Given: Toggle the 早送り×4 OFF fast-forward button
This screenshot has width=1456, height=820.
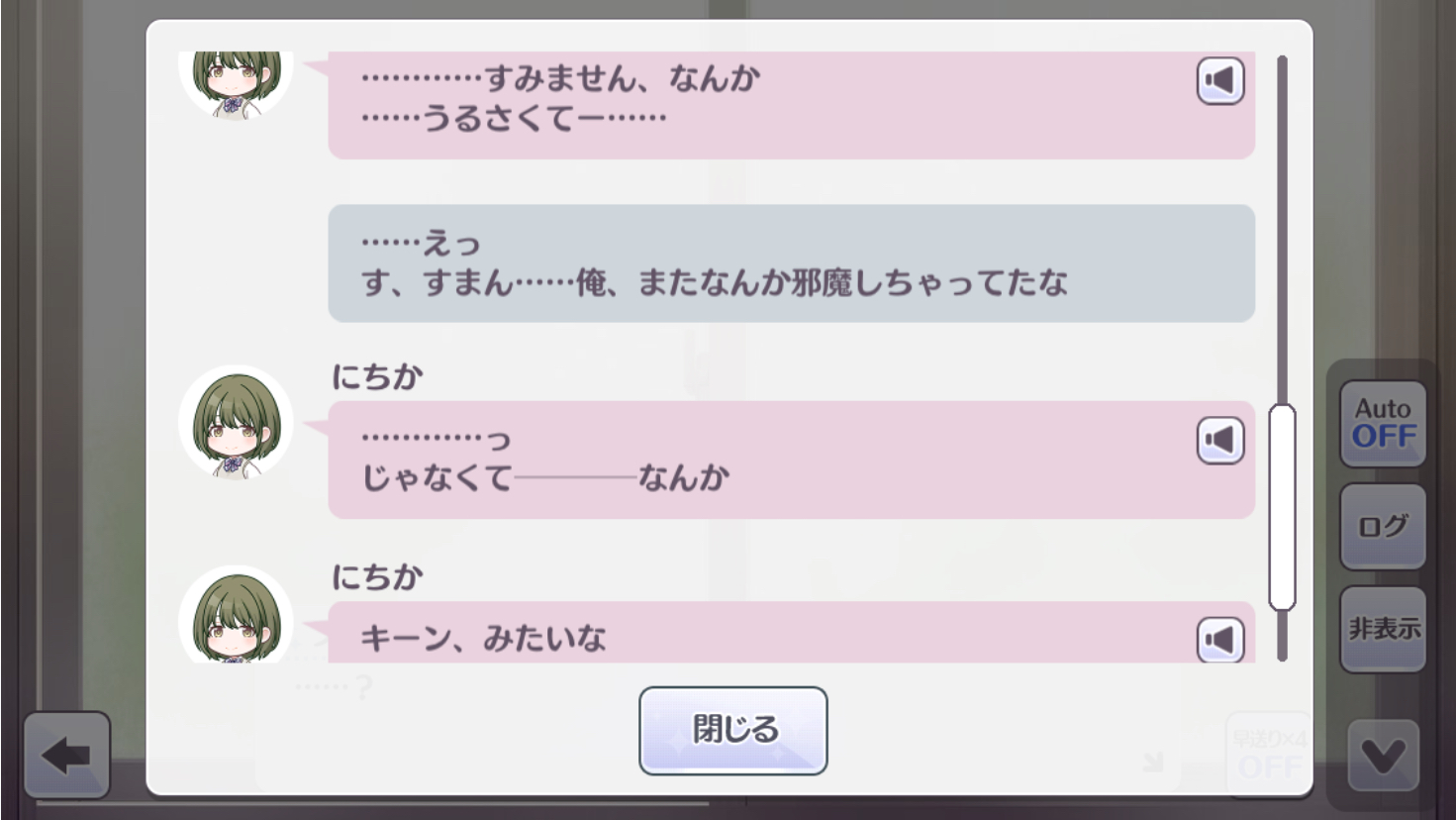Looking at the screenshot, I should (1270, 754).
